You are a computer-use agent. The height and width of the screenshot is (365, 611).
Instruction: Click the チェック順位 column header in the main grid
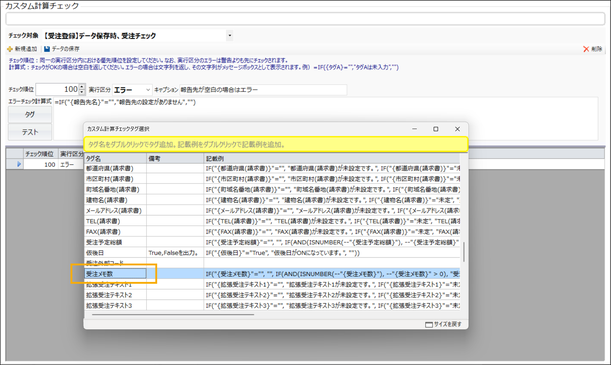tap(40, 154)
